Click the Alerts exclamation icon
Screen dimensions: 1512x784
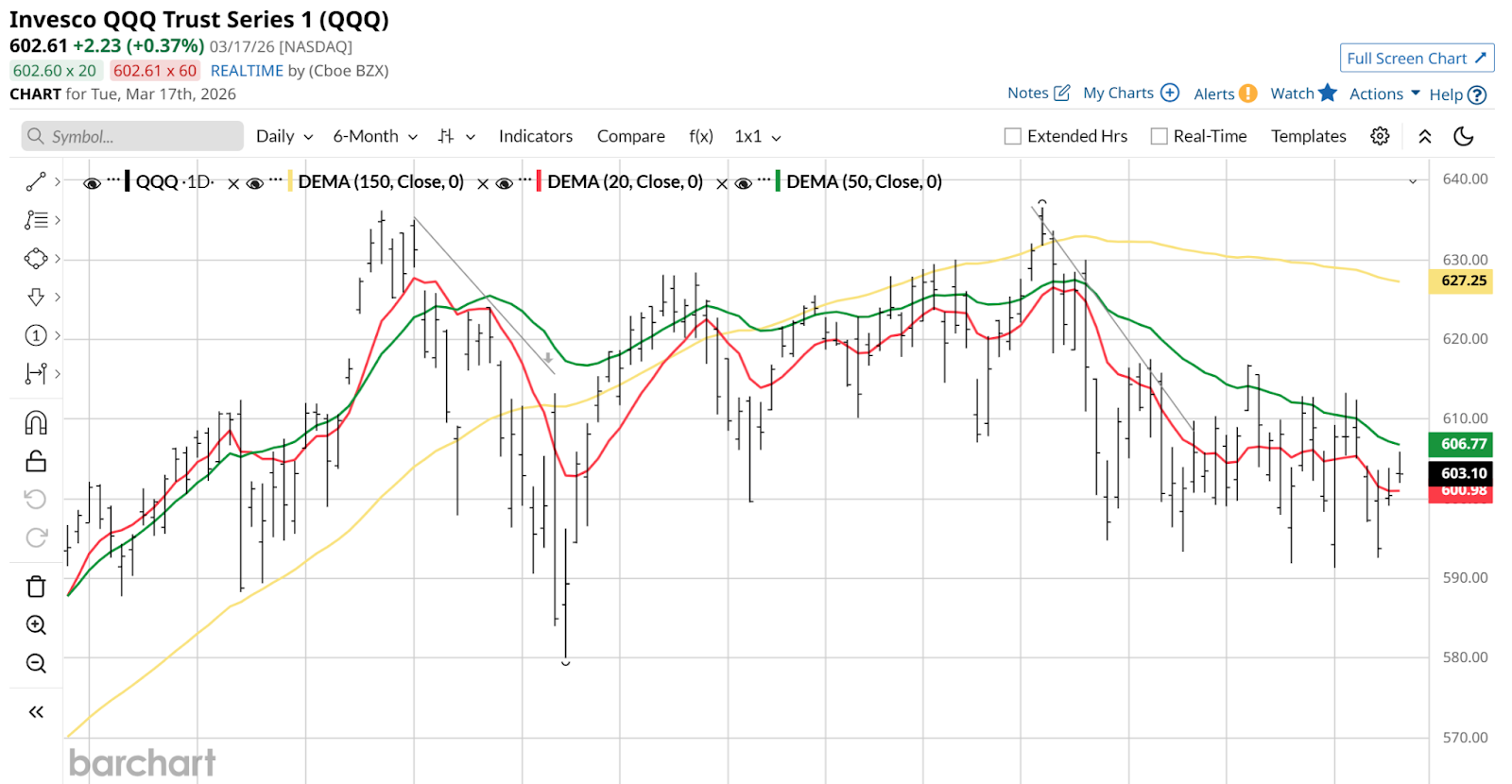[1247, 94]
